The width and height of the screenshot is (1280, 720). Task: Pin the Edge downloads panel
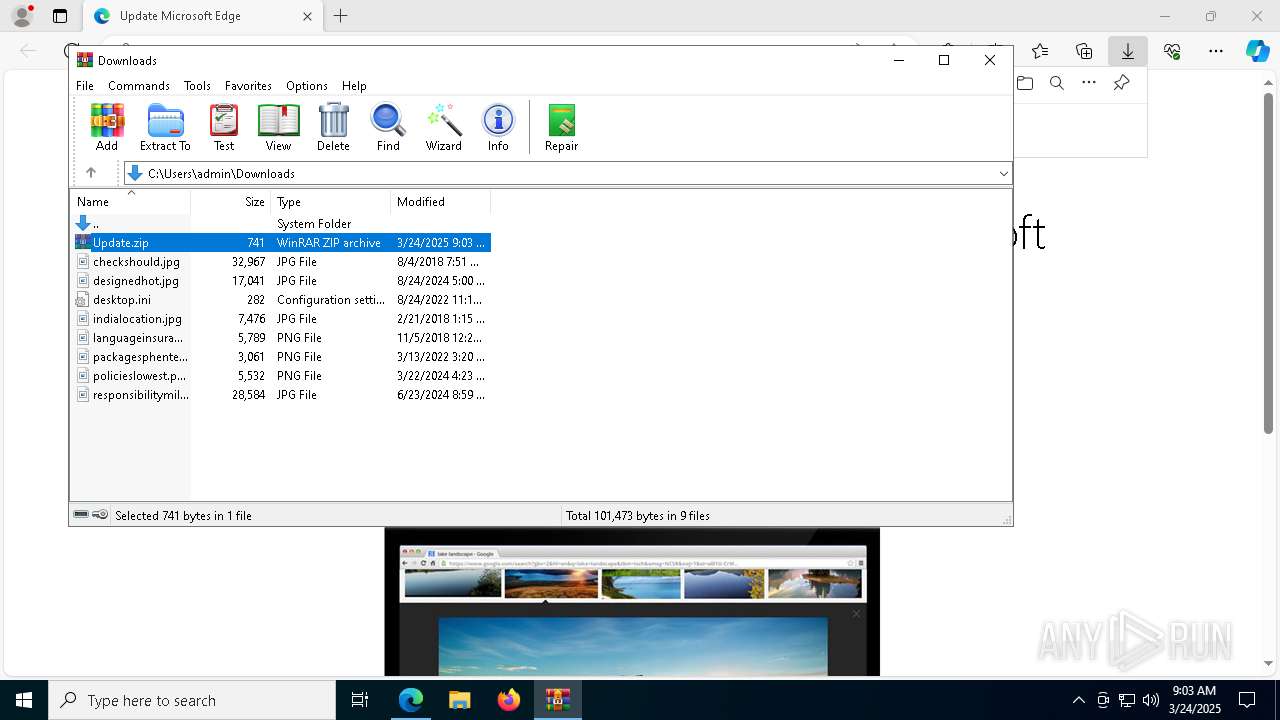click(1121, 83)
